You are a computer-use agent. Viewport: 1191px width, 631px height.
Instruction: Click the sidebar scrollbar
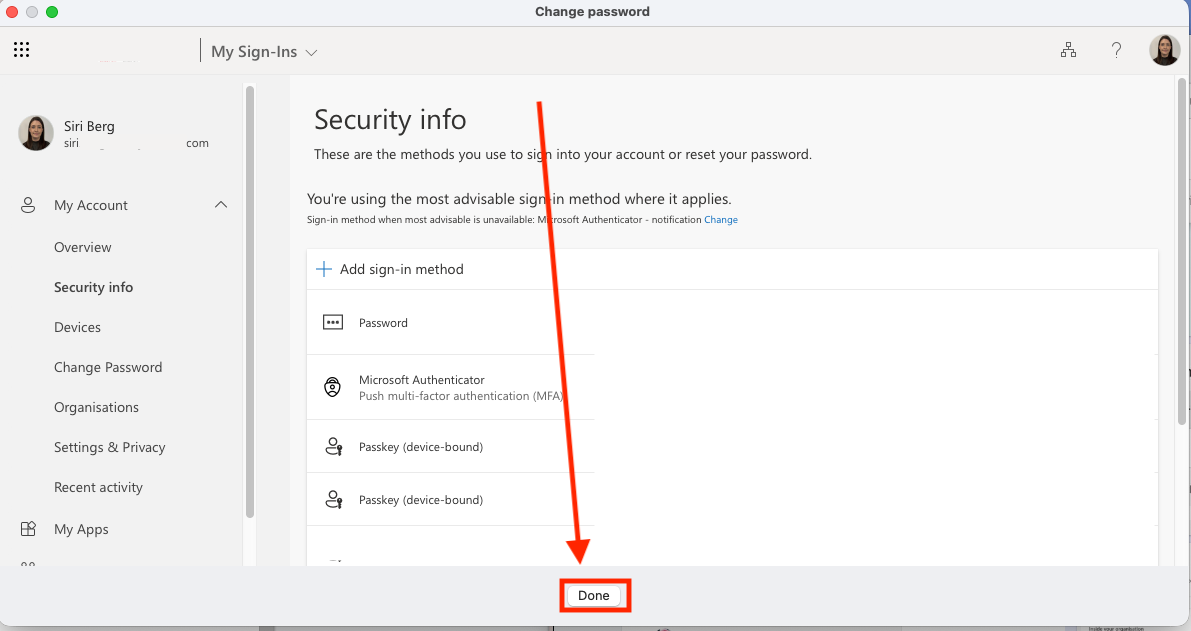click(x=248, y=300)
